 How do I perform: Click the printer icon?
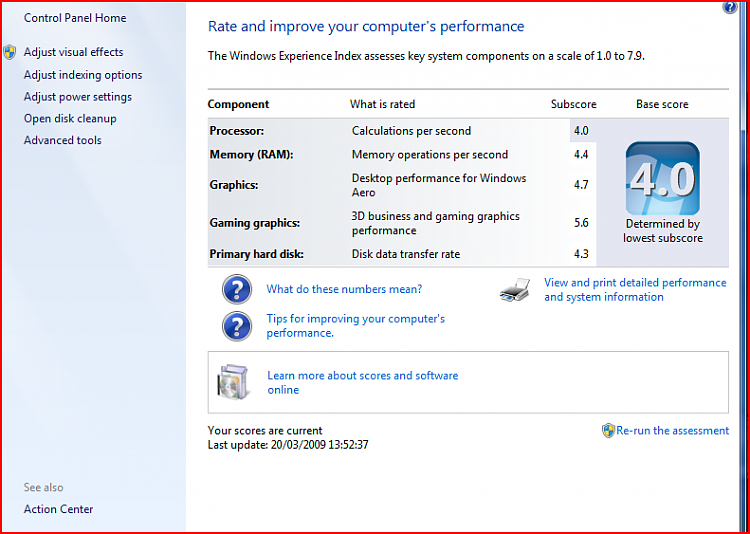click(515, 290)
